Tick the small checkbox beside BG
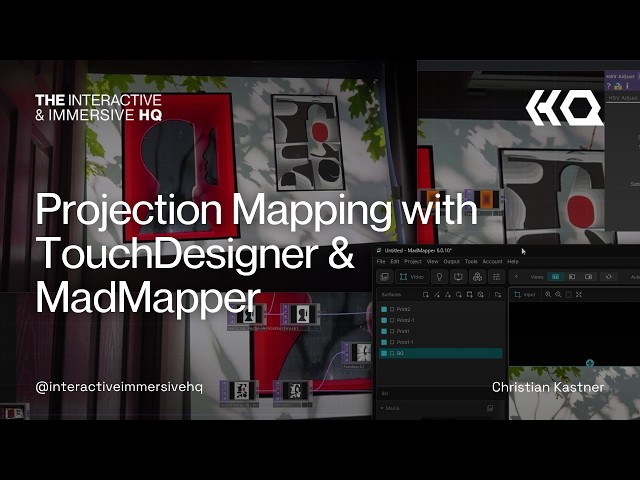This screenshot has width=640, height=480. pyautogui.click(x=392, y=353)
